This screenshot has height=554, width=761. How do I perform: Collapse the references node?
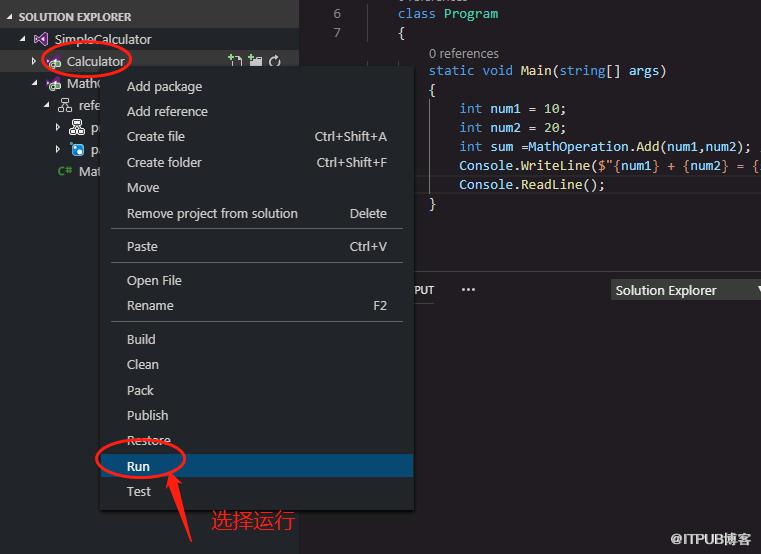click(x=47, y=105)
